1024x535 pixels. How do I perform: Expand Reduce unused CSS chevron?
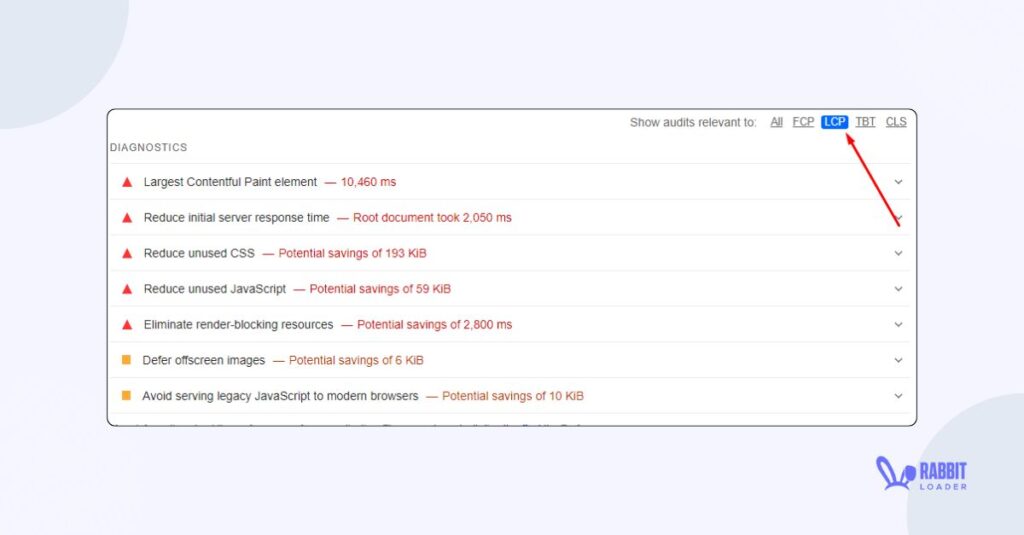point(899,253)
